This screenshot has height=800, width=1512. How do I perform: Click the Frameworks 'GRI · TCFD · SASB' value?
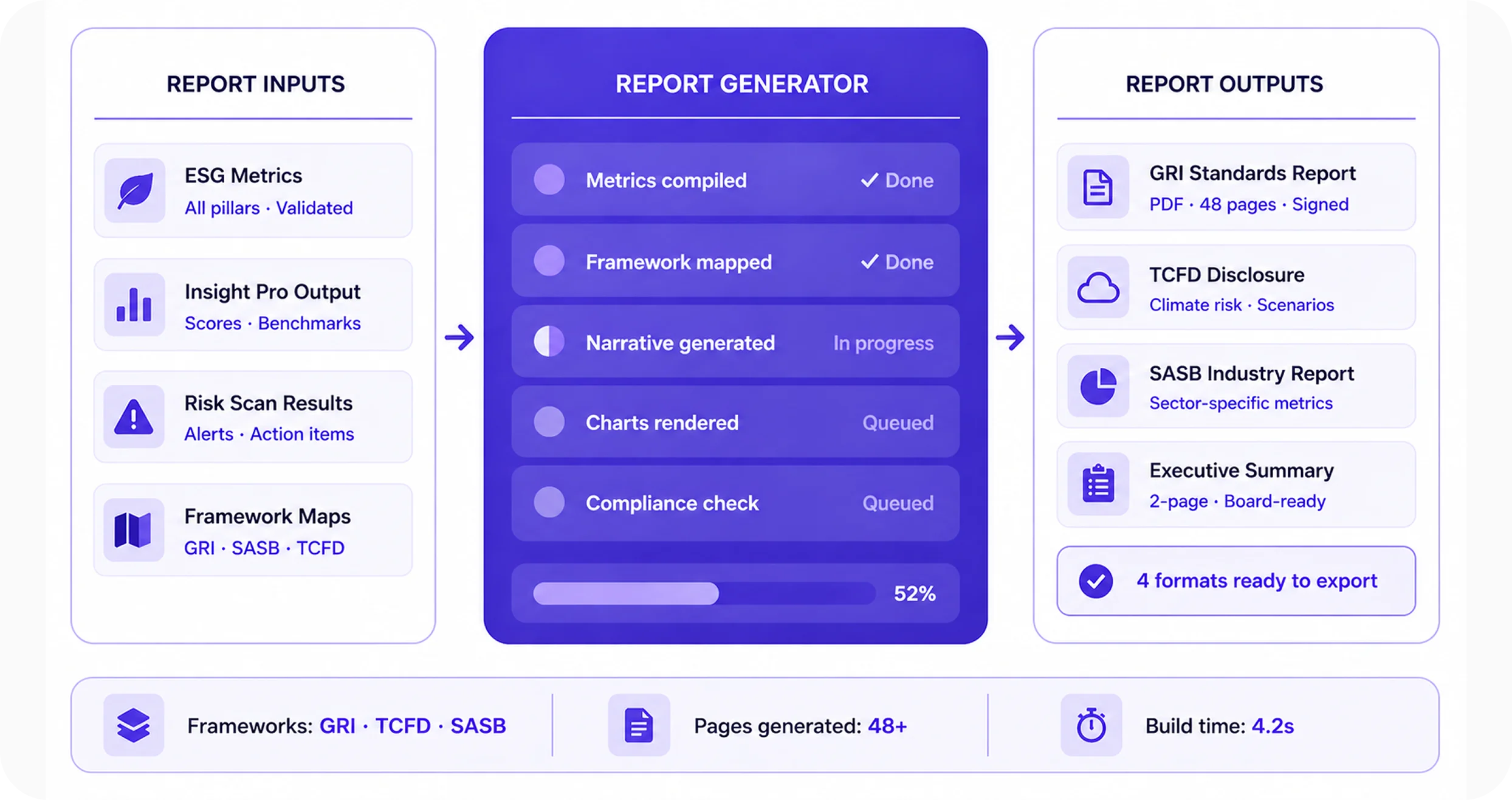(x=413, y=726)
